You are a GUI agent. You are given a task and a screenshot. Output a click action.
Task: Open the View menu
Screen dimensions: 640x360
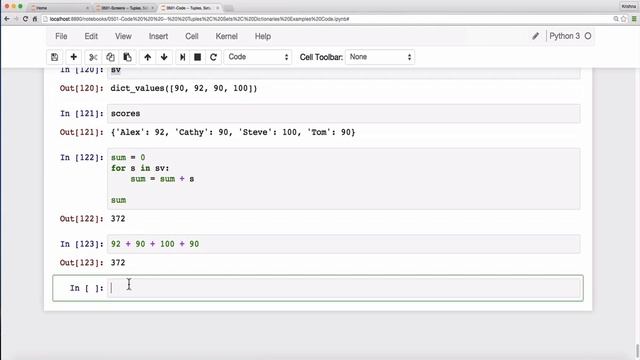[123, 36]
